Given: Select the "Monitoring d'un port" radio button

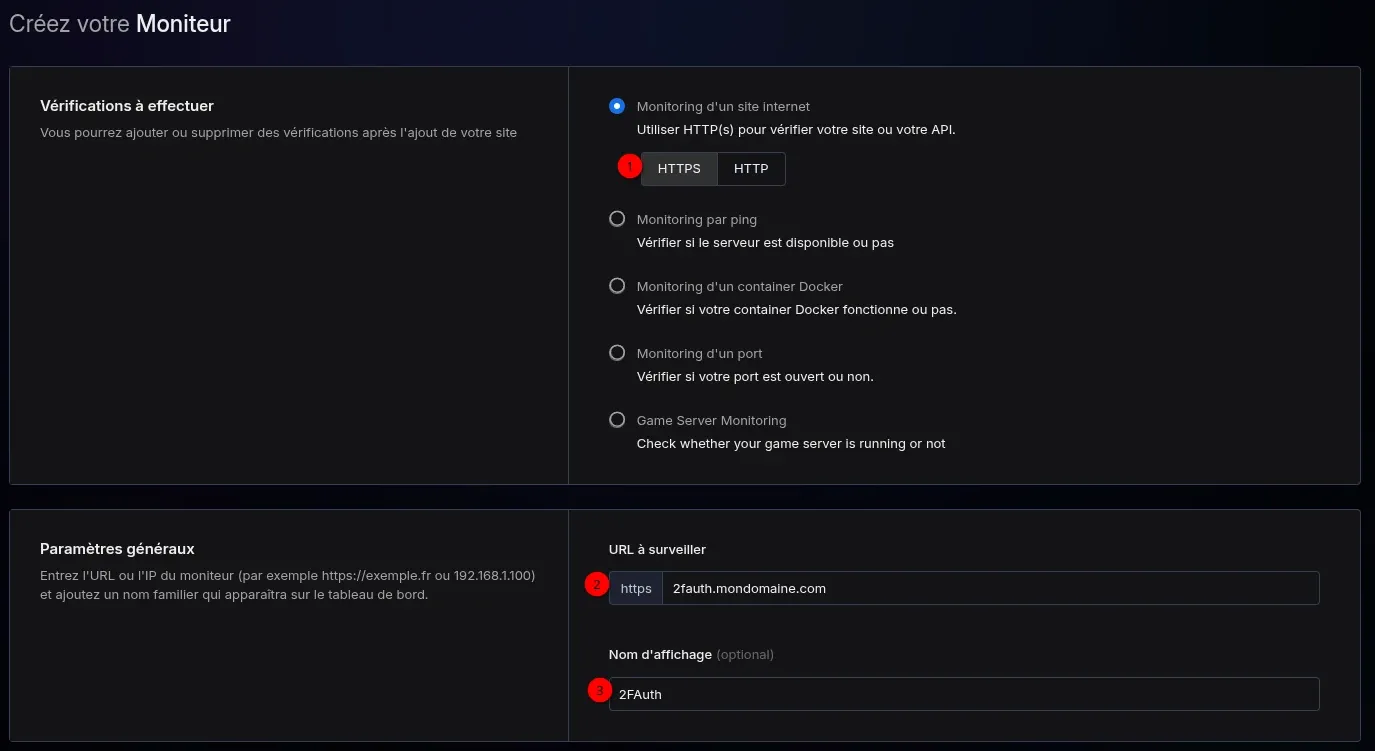Looking at the screenshot, I should point(617,353).
